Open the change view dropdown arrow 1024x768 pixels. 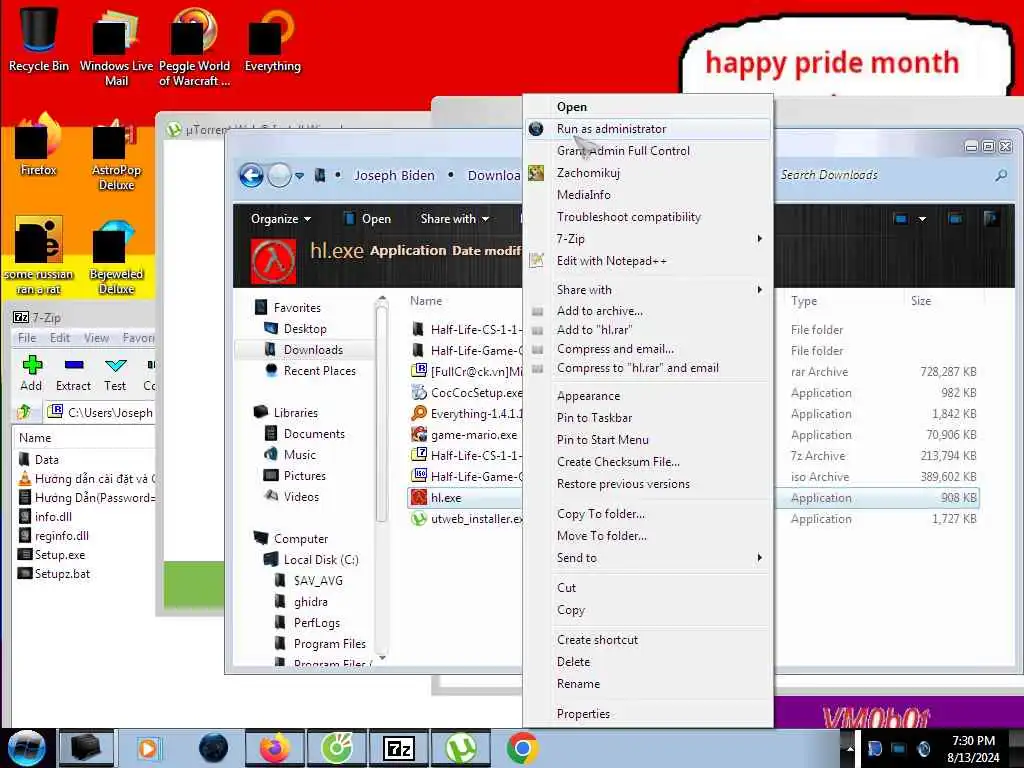pyautogui.click(x=922, y=219)
